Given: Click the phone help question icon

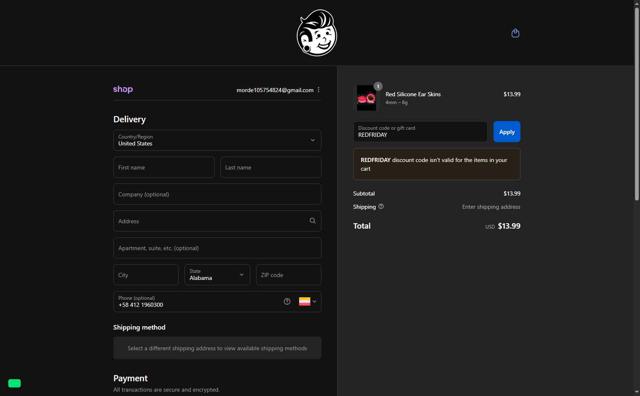Looking at the screenshot, I should [x=287, y=301].
